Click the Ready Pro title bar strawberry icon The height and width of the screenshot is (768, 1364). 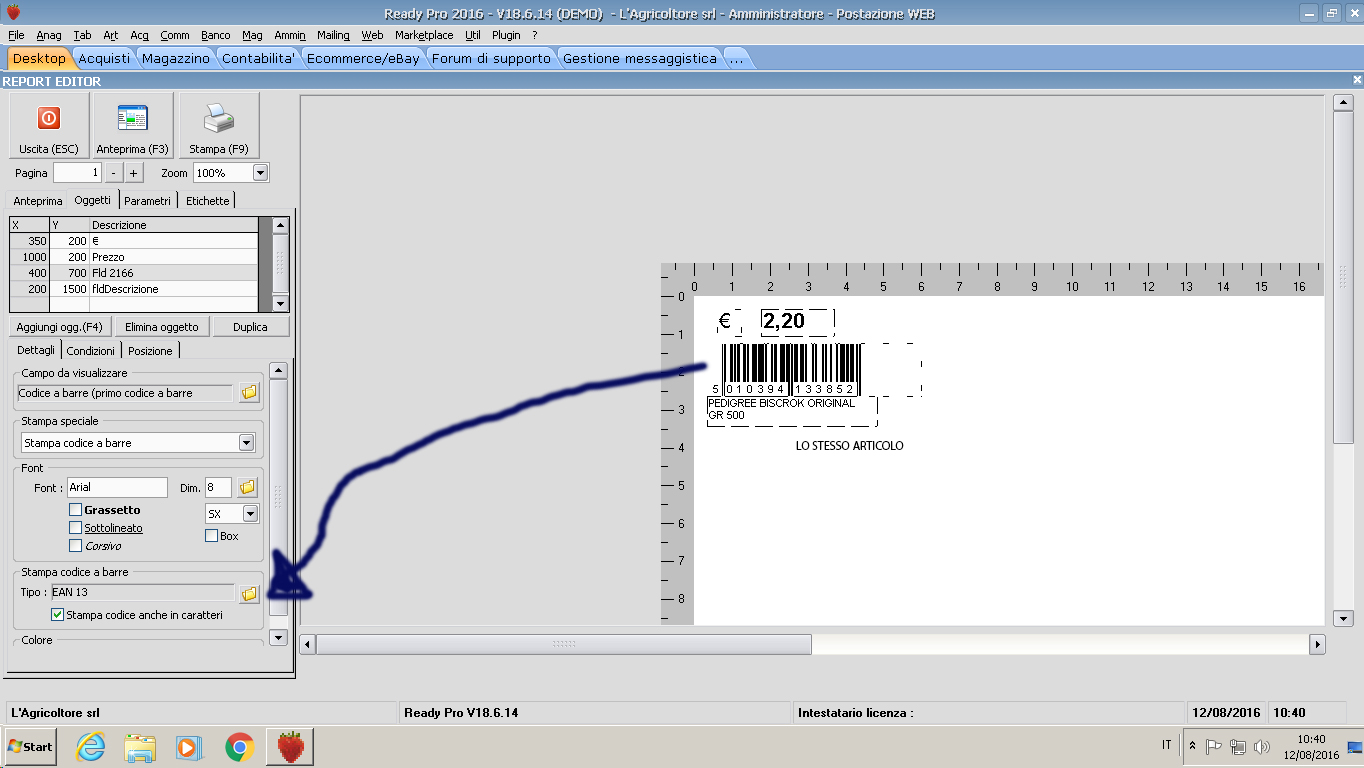pyautogui.click(x=12, y=12)
